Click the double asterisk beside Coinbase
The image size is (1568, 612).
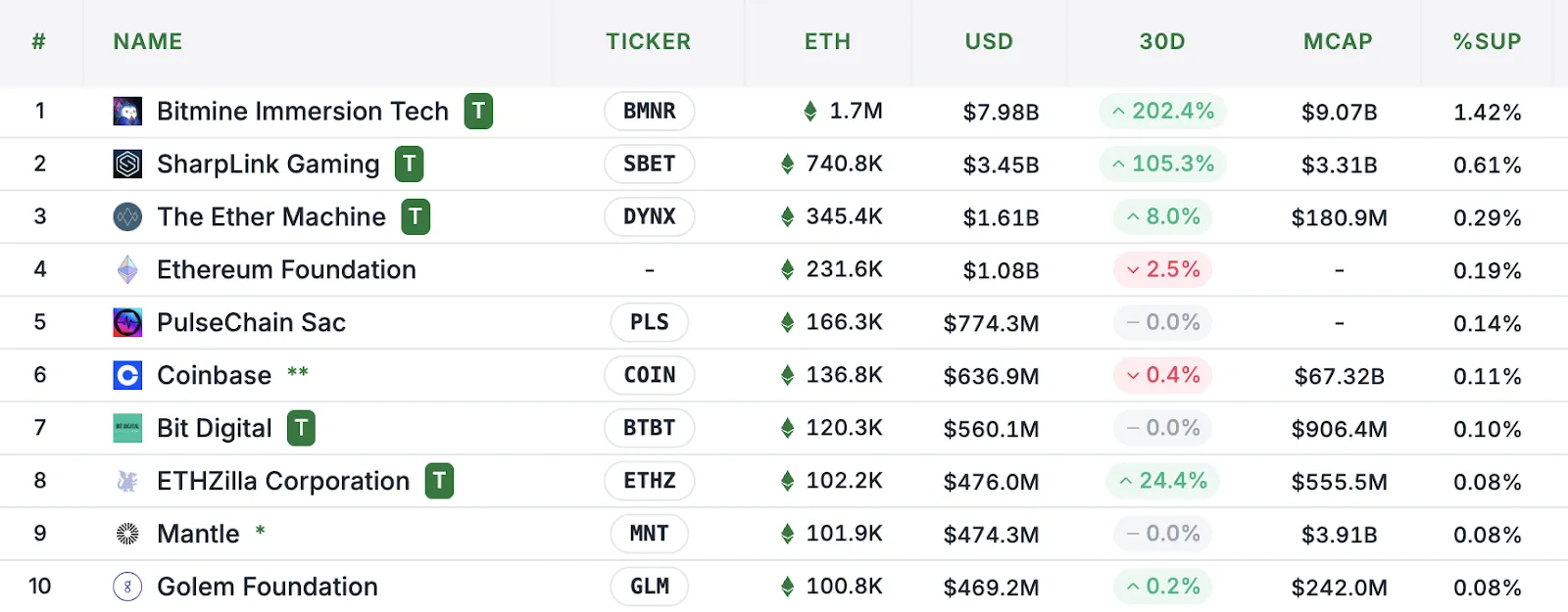point(298,375)
